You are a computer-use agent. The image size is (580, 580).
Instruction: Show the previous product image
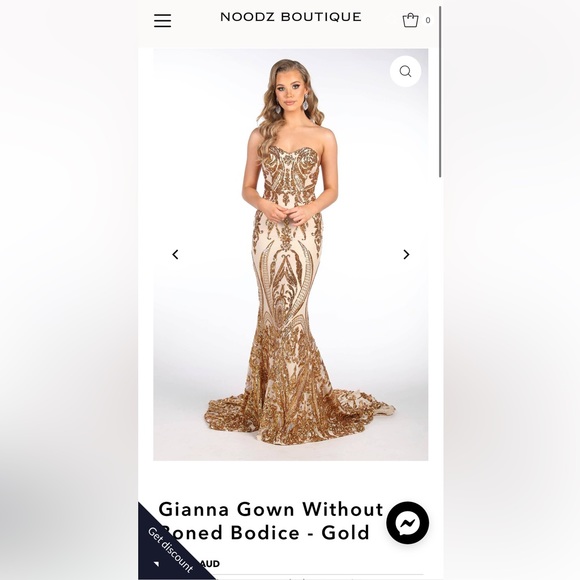click(x=175, y=254)
